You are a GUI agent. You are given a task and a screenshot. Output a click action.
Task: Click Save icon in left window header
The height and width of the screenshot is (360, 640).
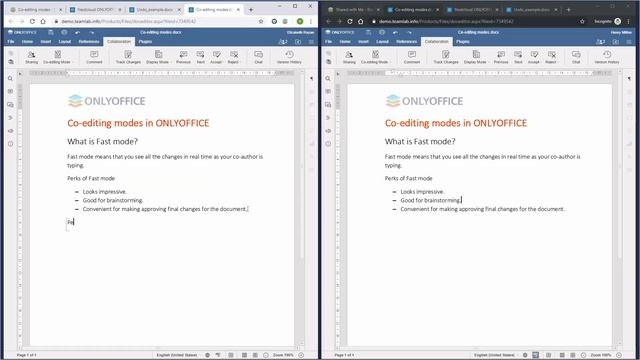(x=51, y=32)
